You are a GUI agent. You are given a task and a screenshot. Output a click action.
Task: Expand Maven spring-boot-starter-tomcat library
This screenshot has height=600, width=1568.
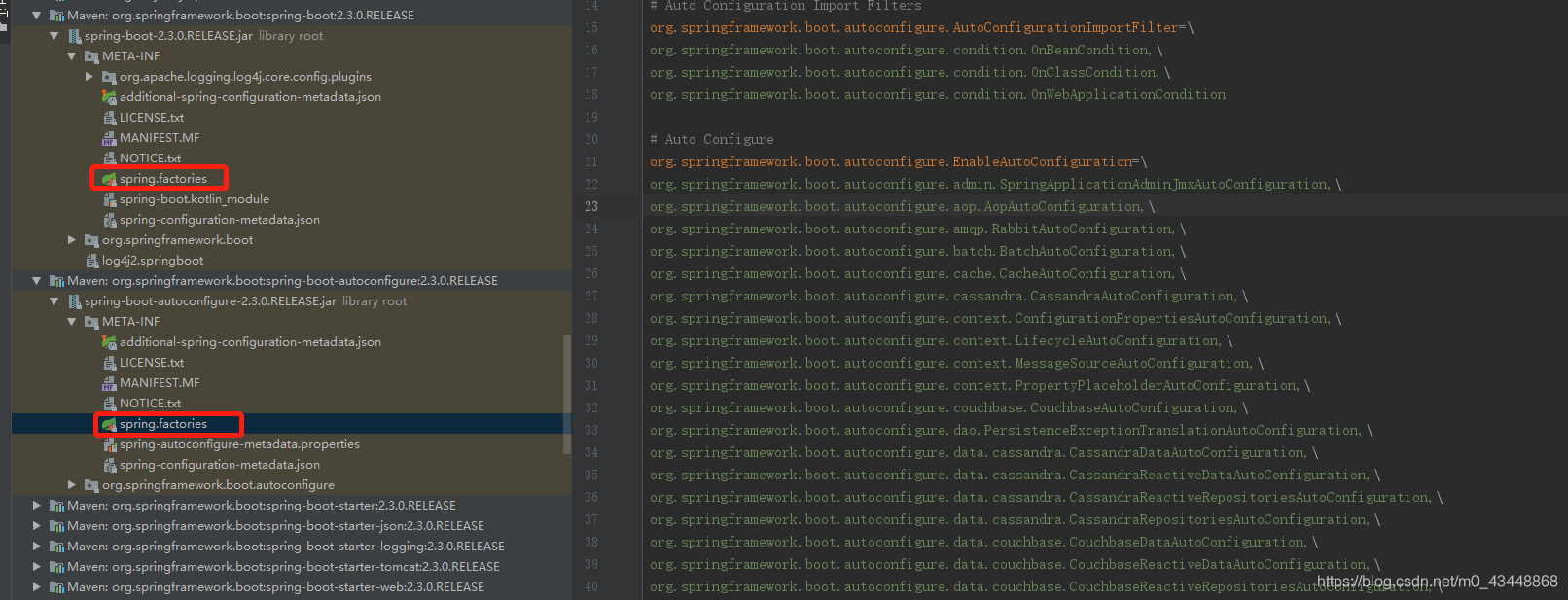click(x=37, y=567)
